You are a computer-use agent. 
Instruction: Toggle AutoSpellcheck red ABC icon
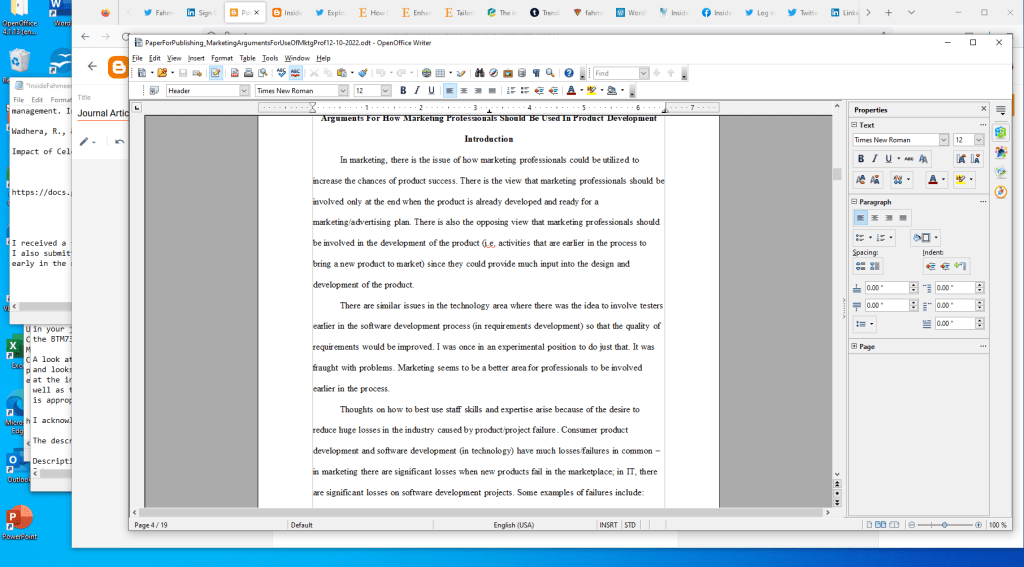(x=295, y=73)
